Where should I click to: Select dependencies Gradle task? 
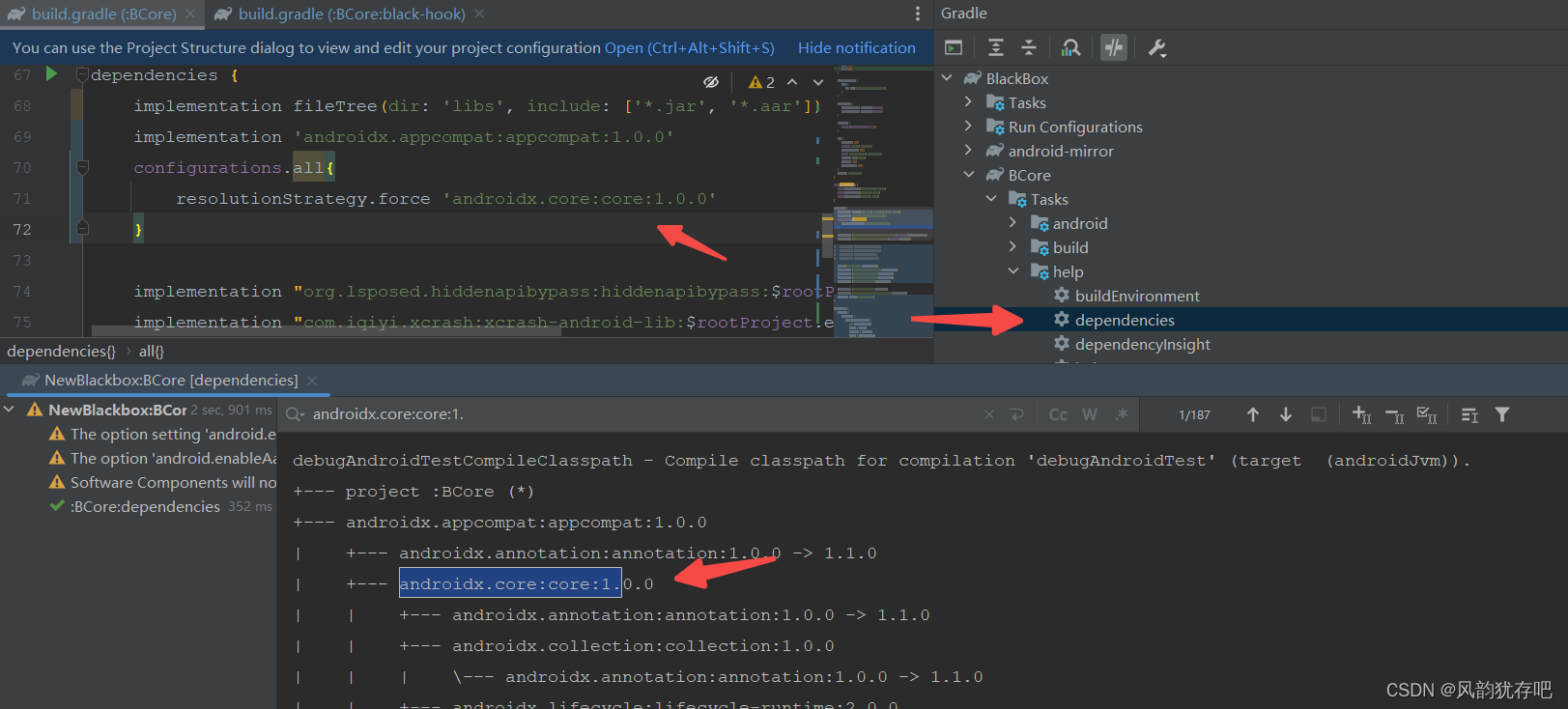coord(1125,320)
